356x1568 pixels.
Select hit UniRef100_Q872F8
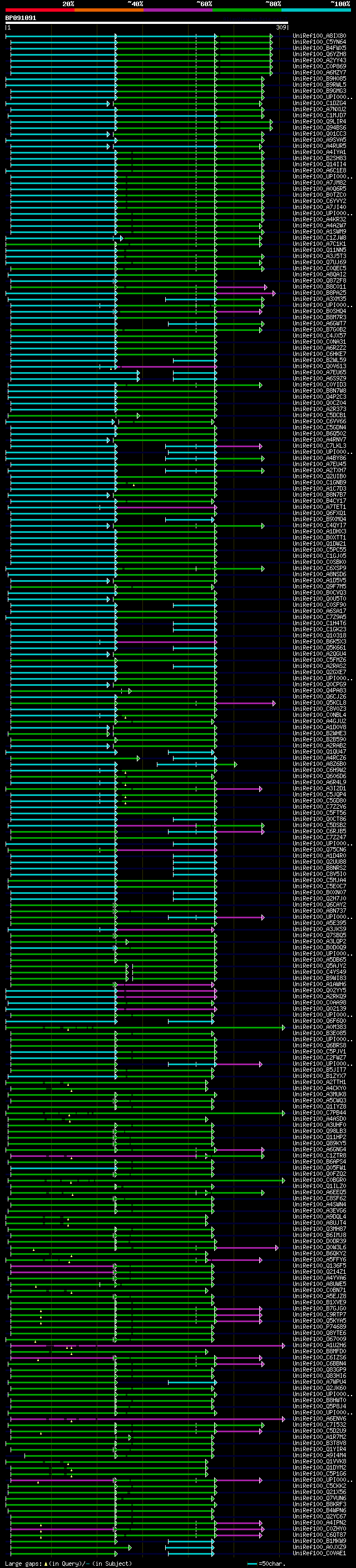point(319,280)
